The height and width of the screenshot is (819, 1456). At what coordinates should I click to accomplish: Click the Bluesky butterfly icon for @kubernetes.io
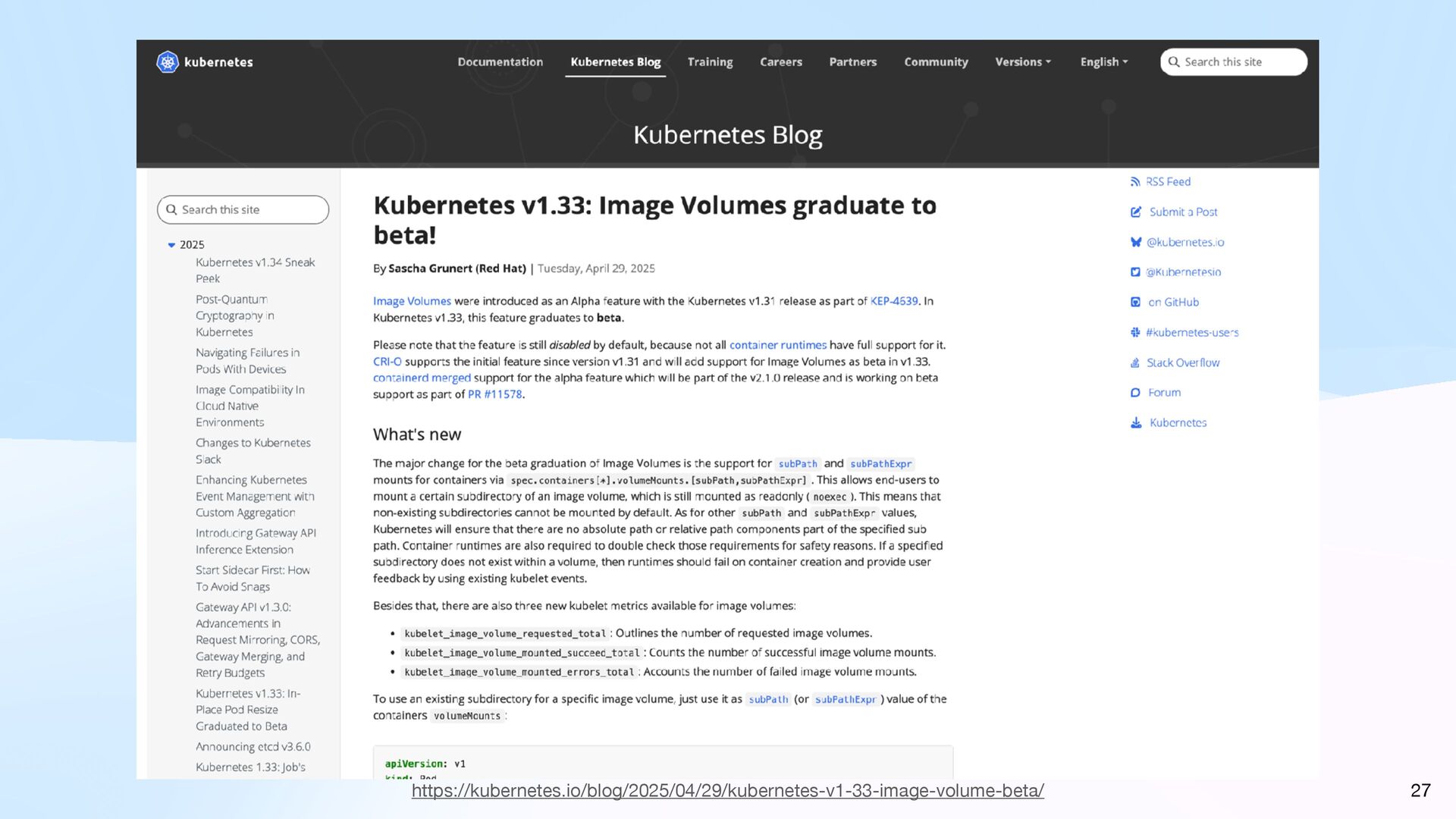coord(1135,243)
